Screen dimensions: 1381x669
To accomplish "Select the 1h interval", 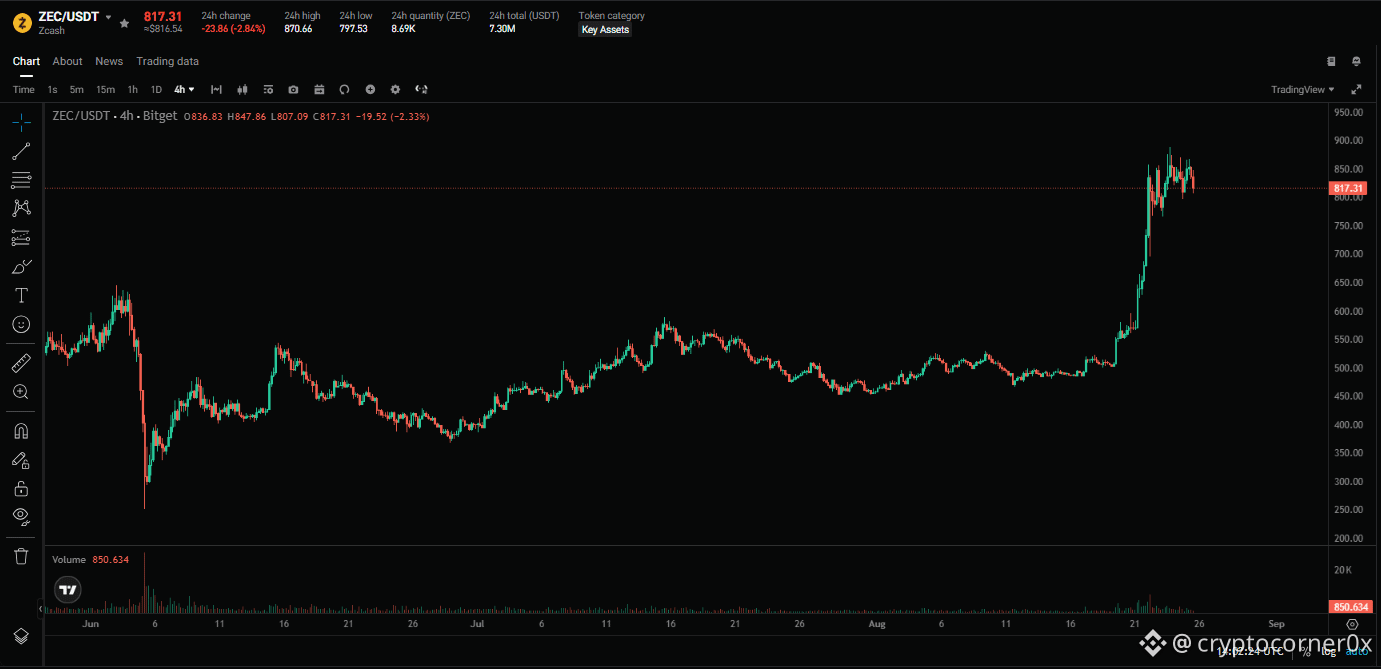I will (x=133, y=89).
